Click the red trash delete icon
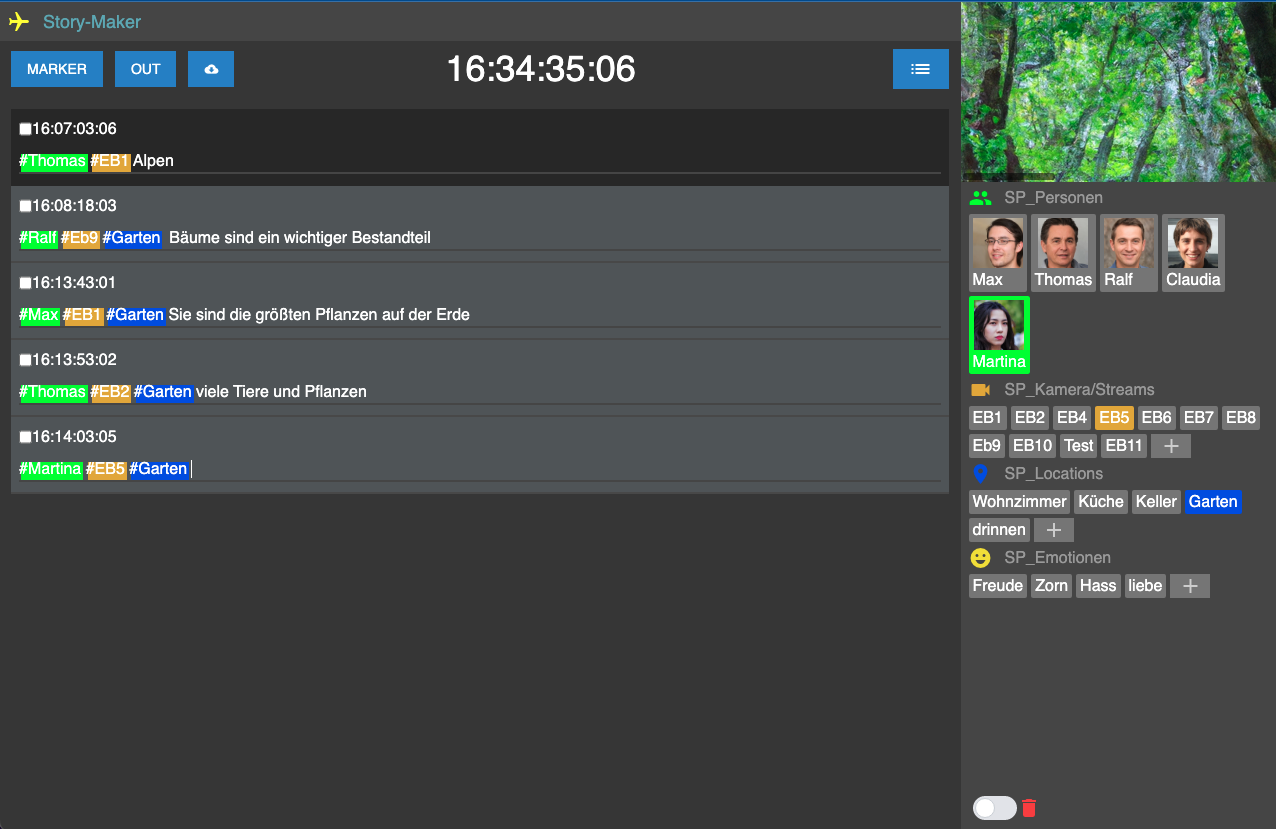The width and height of the screenshot is (1276, 829). [x=1029, y=808]
